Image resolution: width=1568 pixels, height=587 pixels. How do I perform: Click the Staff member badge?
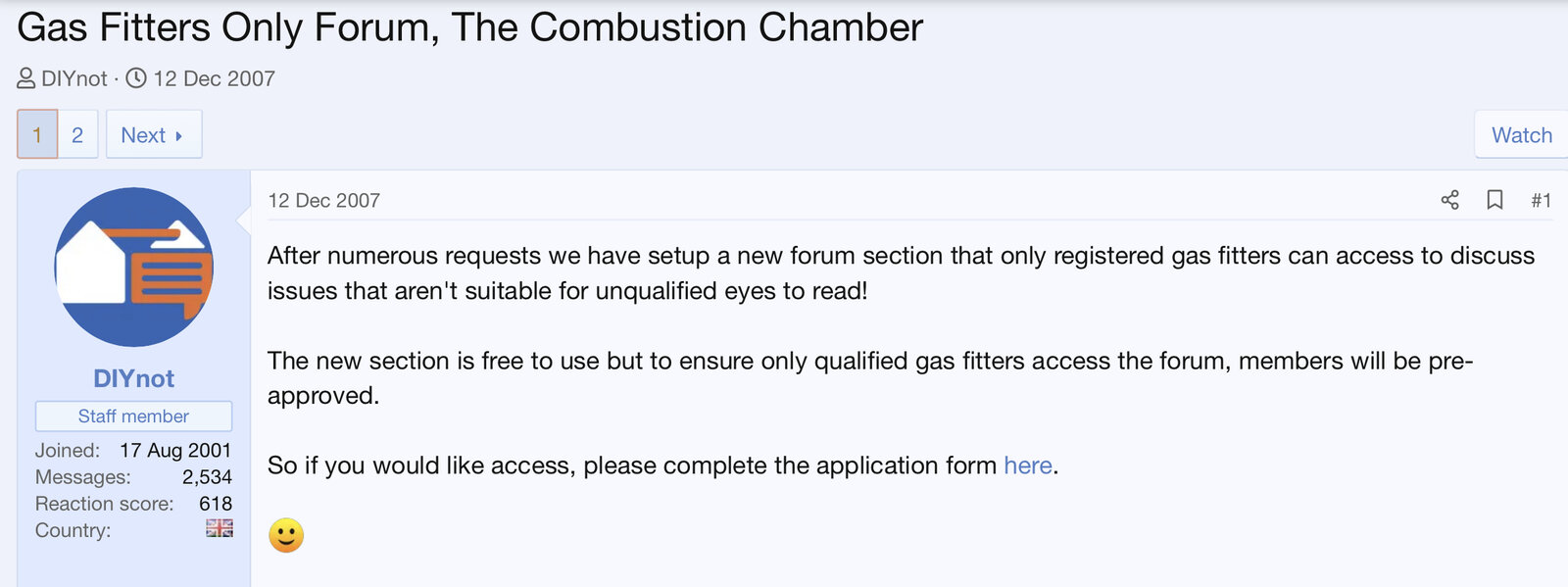click(x=133, y=416)
